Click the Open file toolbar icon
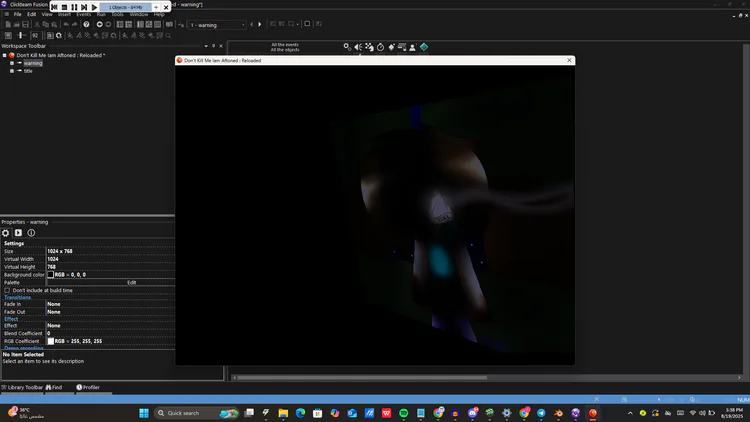 pyautogui.click(x=17, y=24)
